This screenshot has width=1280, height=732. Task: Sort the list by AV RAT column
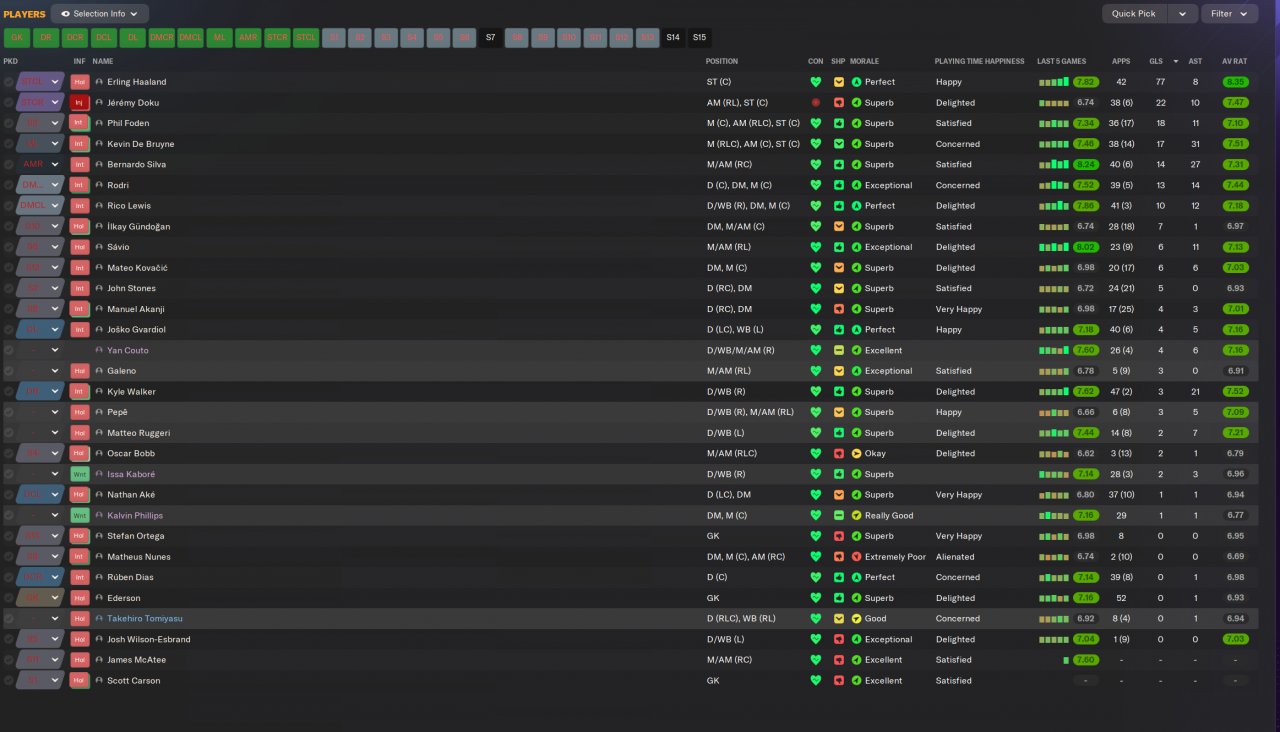1235,61
